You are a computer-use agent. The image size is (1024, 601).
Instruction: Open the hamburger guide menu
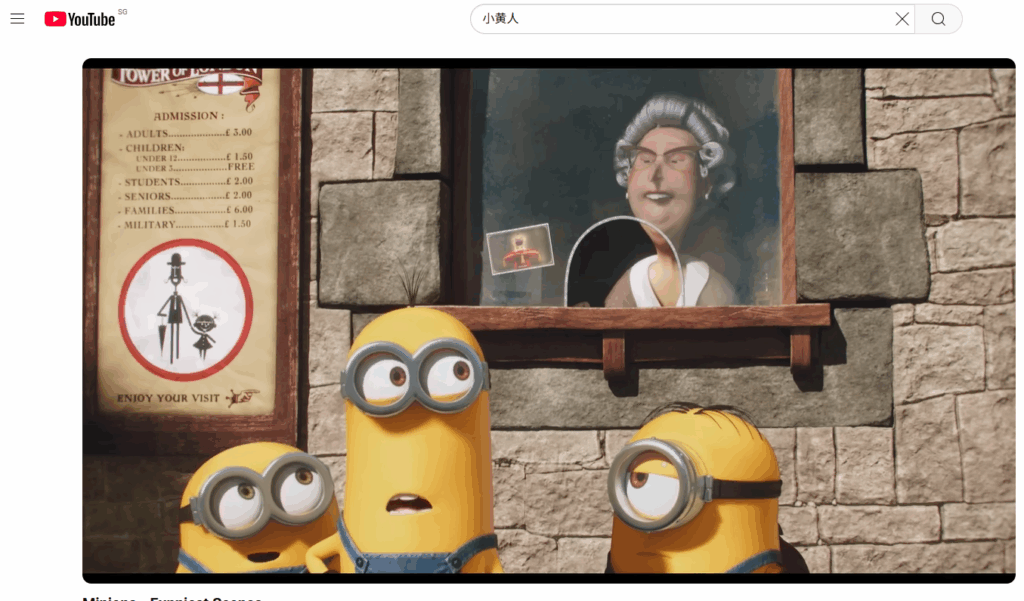click(x=17, y=19)
